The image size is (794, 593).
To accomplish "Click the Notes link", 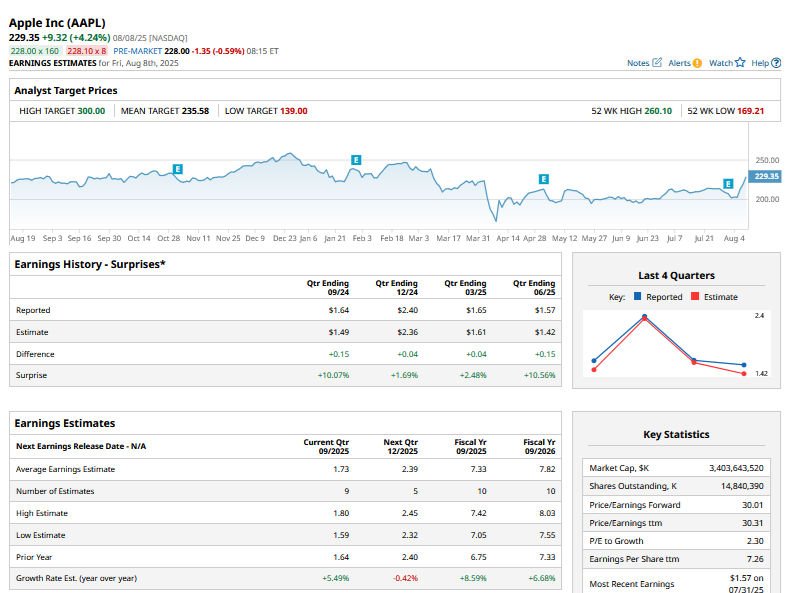I will [x=638, y=63].
